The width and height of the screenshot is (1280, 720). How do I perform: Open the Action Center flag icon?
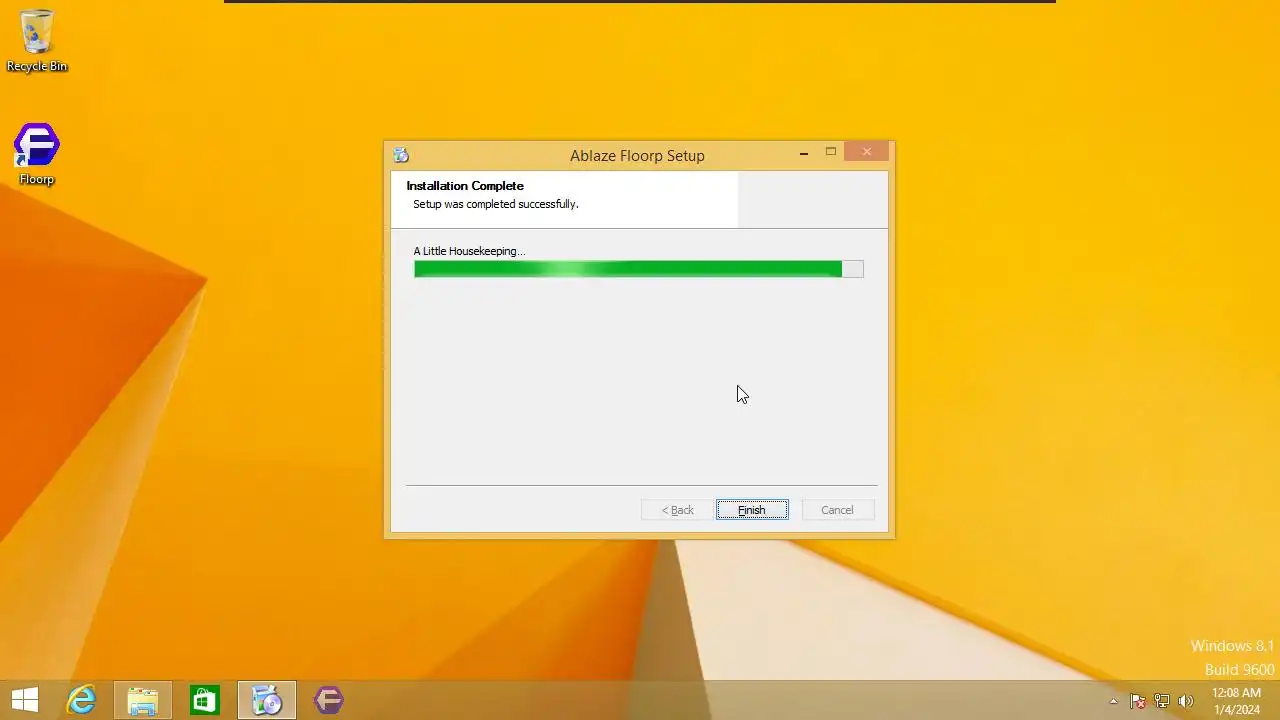click(x=1137, y=701)
